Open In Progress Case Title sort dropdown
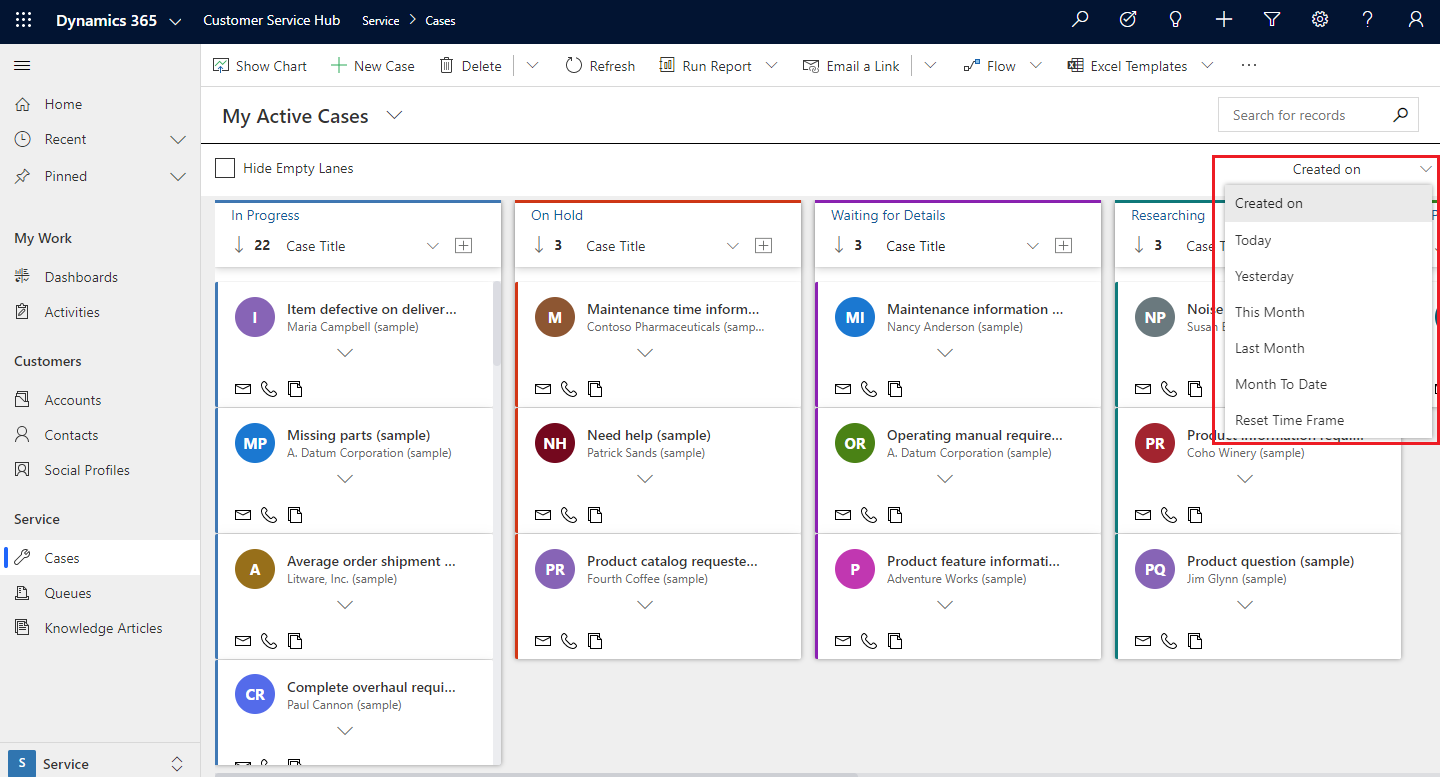1440x777 pixels. tap(432, 246)
